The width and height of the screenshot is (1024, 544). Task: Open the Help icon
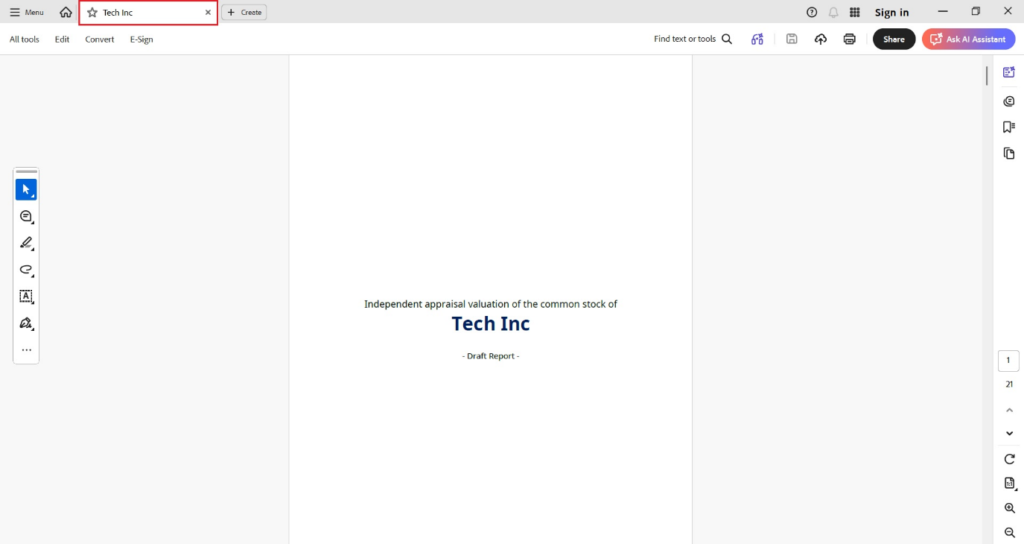coord(811,12)
